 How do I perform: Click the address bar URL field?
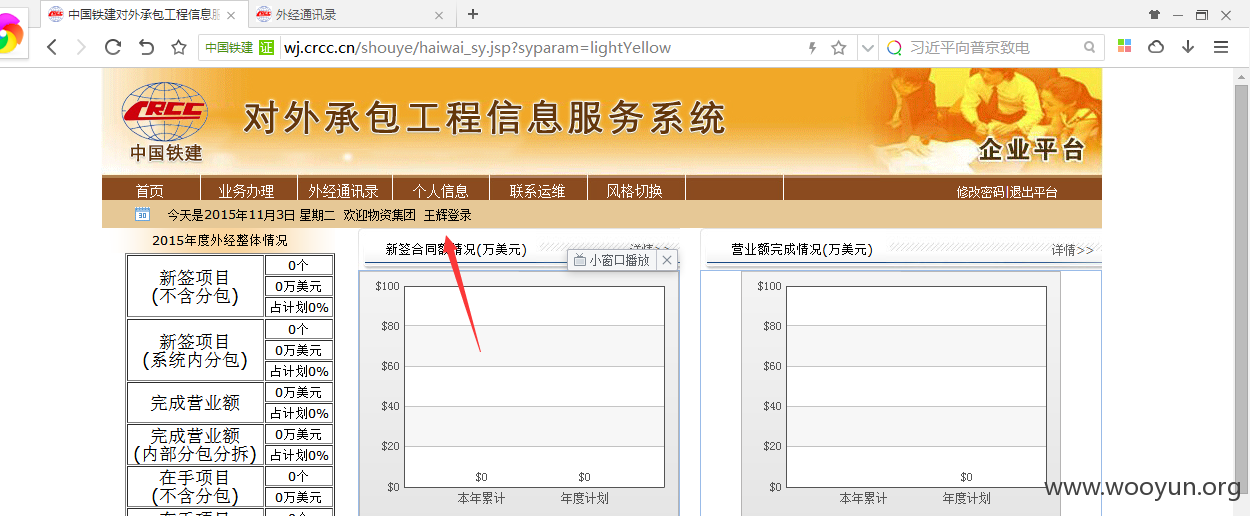tap(540, 47)
